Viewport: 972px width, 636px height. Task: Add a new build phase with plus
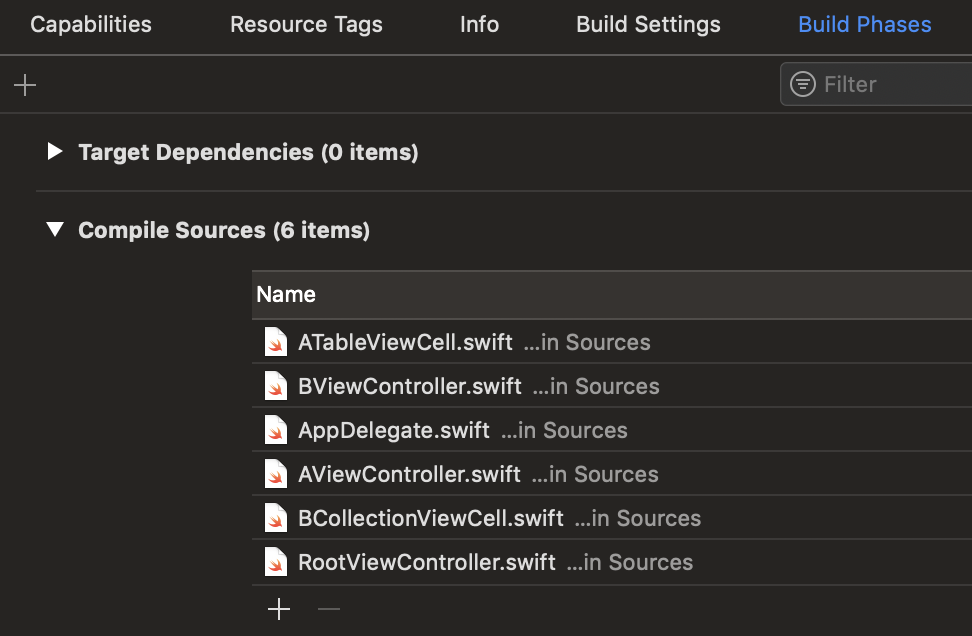tap(25, 85)
